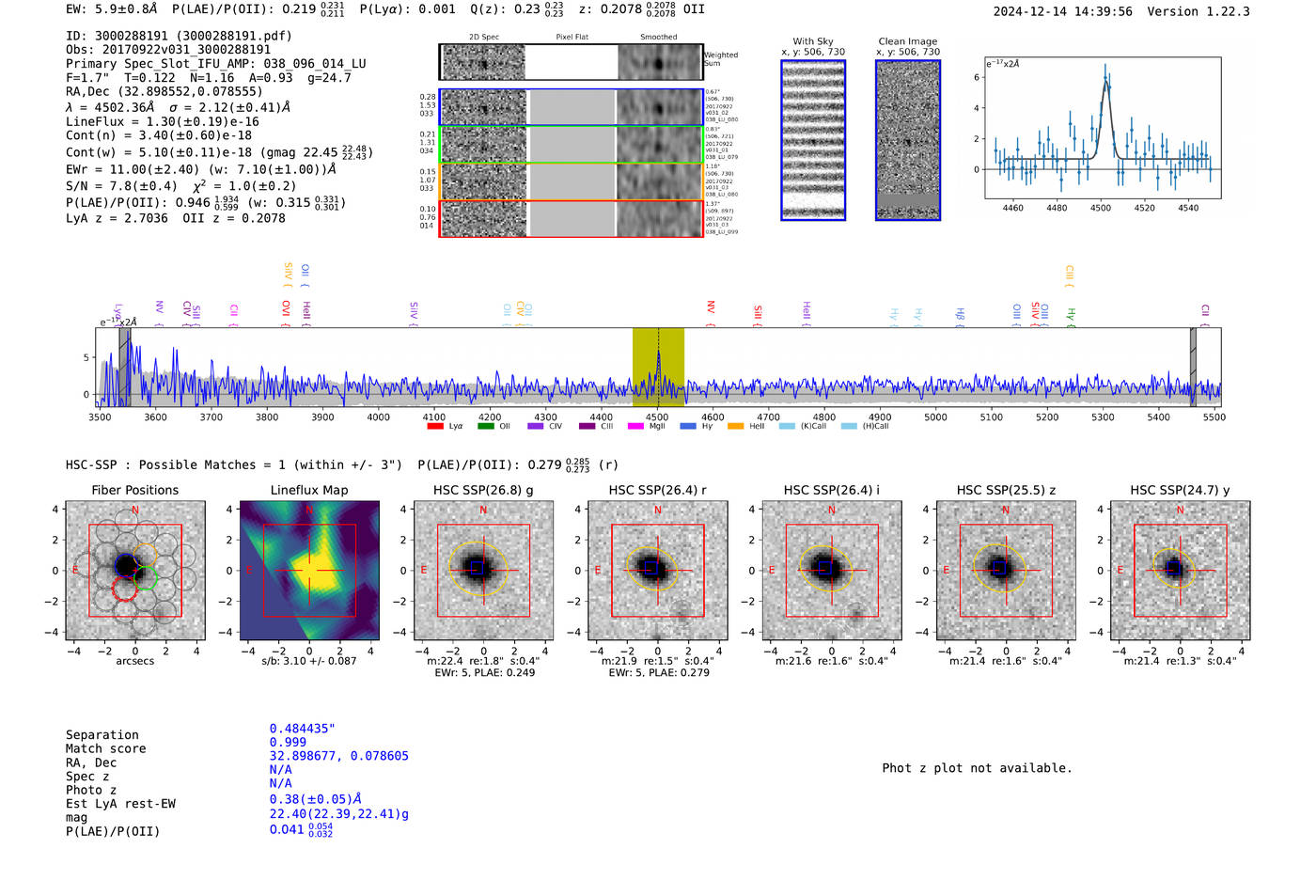Click the hatched gray region near 3550 Å

click(124, 367)
